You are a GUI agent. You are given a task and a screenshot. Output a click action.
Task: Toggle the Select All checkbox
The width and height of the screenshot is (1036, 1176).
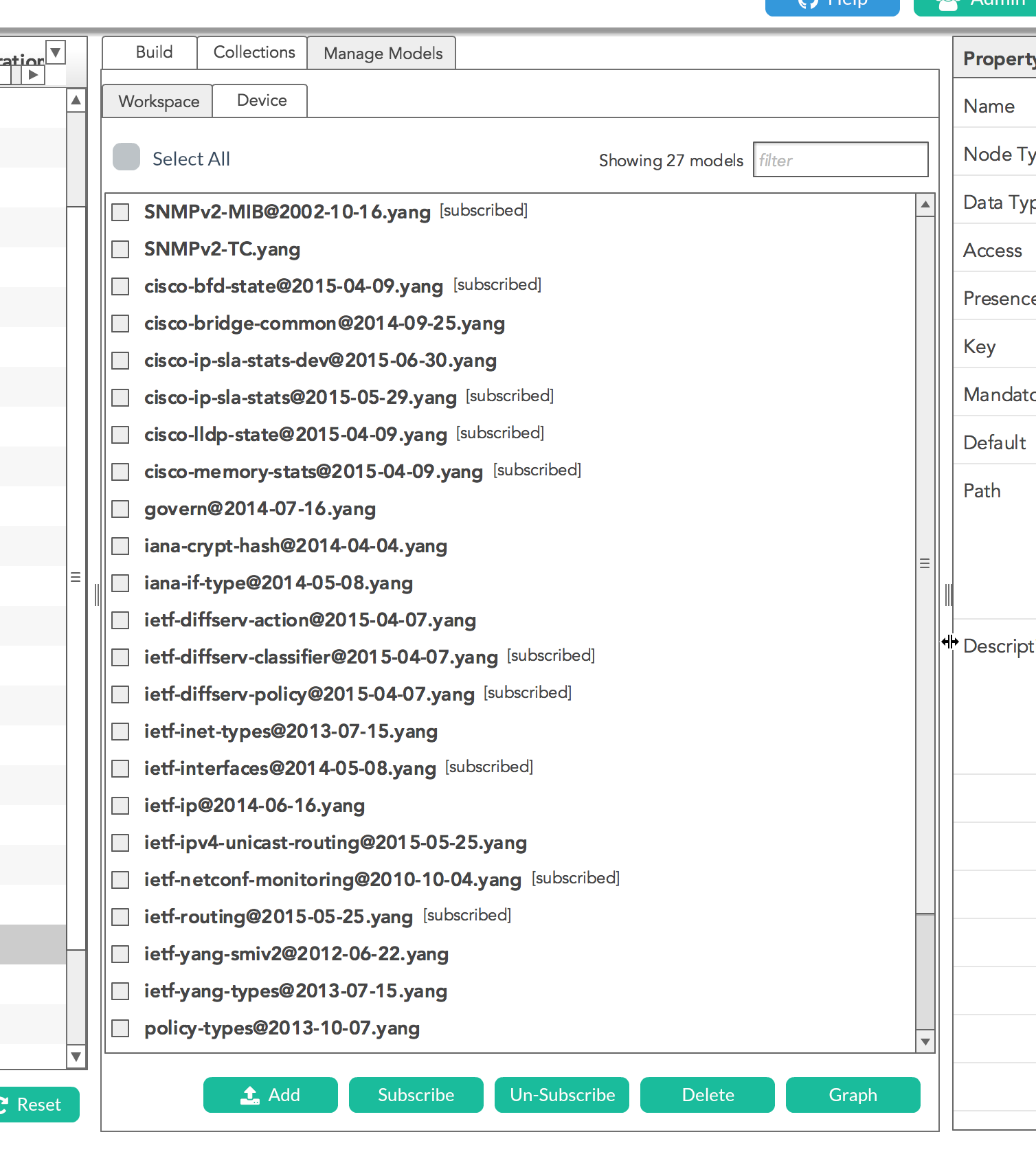point(126,157)
